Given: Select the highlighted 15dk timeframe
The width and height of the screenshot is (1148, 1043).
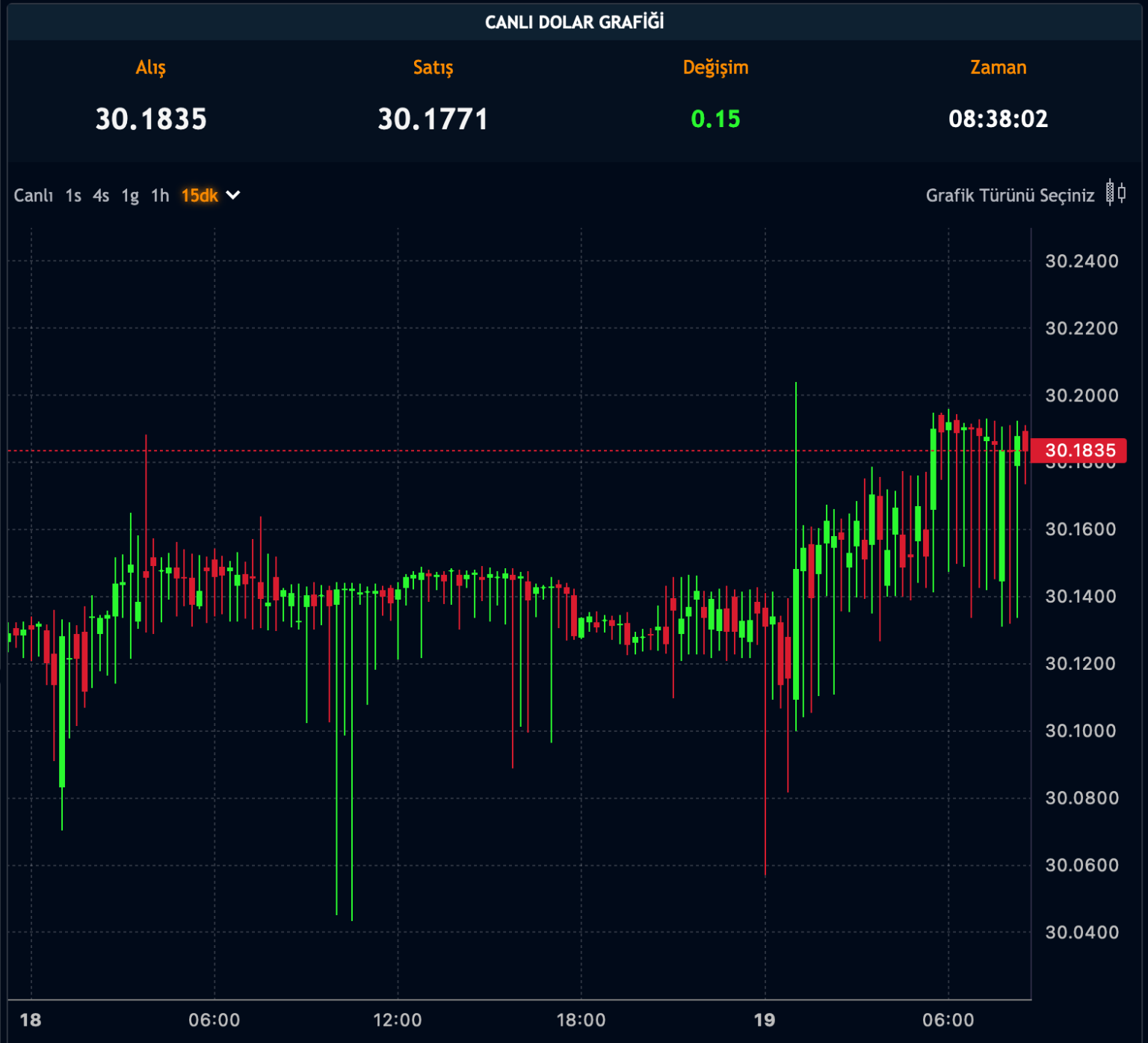Looking at the screenshot, I should (x=200, y=196).
